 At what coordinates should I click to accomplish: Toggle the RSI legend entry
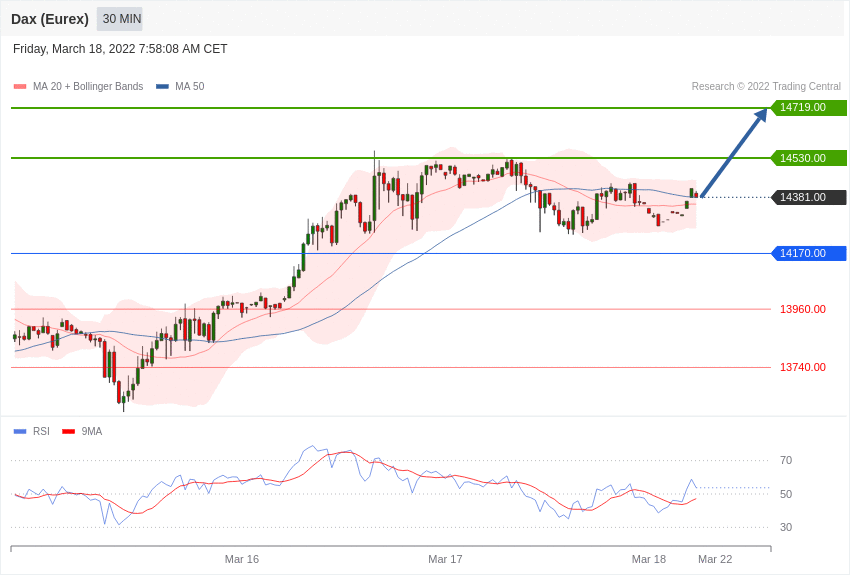(31, 431)
